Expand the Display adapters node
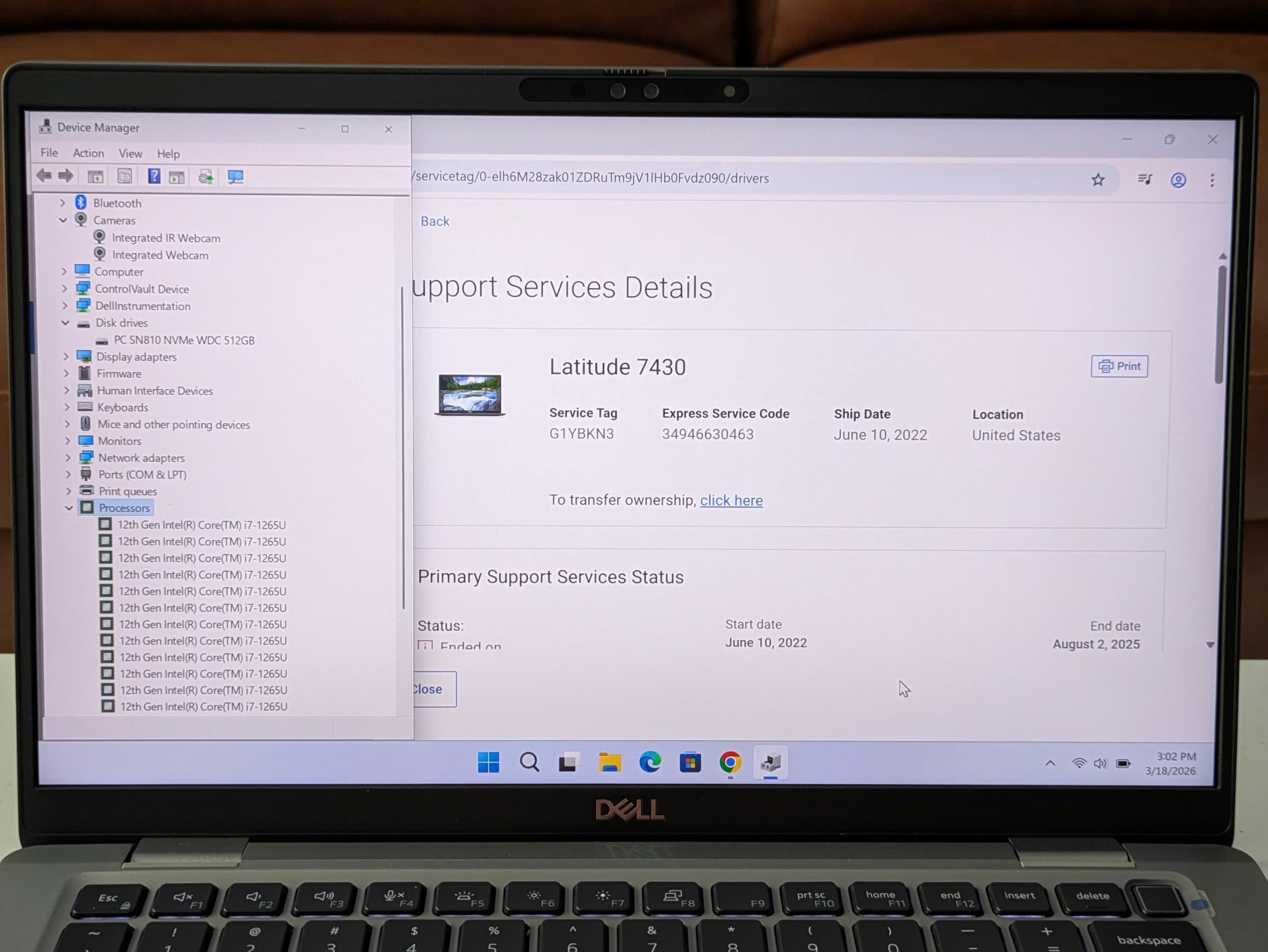 pyautogui.click(x=66, y=357)
